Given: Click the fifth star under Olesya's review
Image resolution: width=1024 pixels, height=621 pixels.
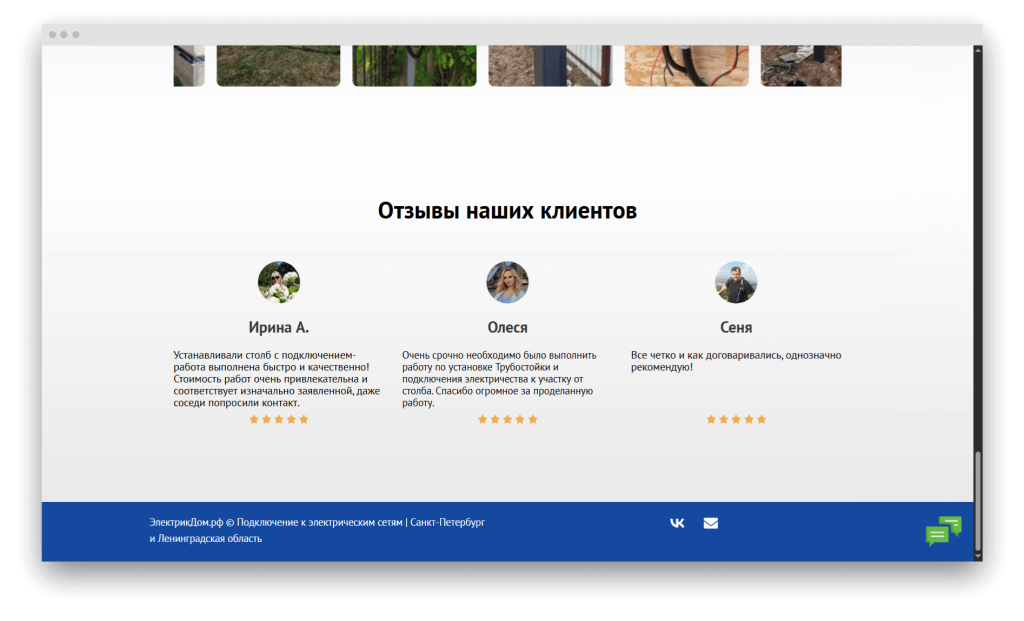Looking at the screenshot, I should pyautogui.click(x=535, y=419).
